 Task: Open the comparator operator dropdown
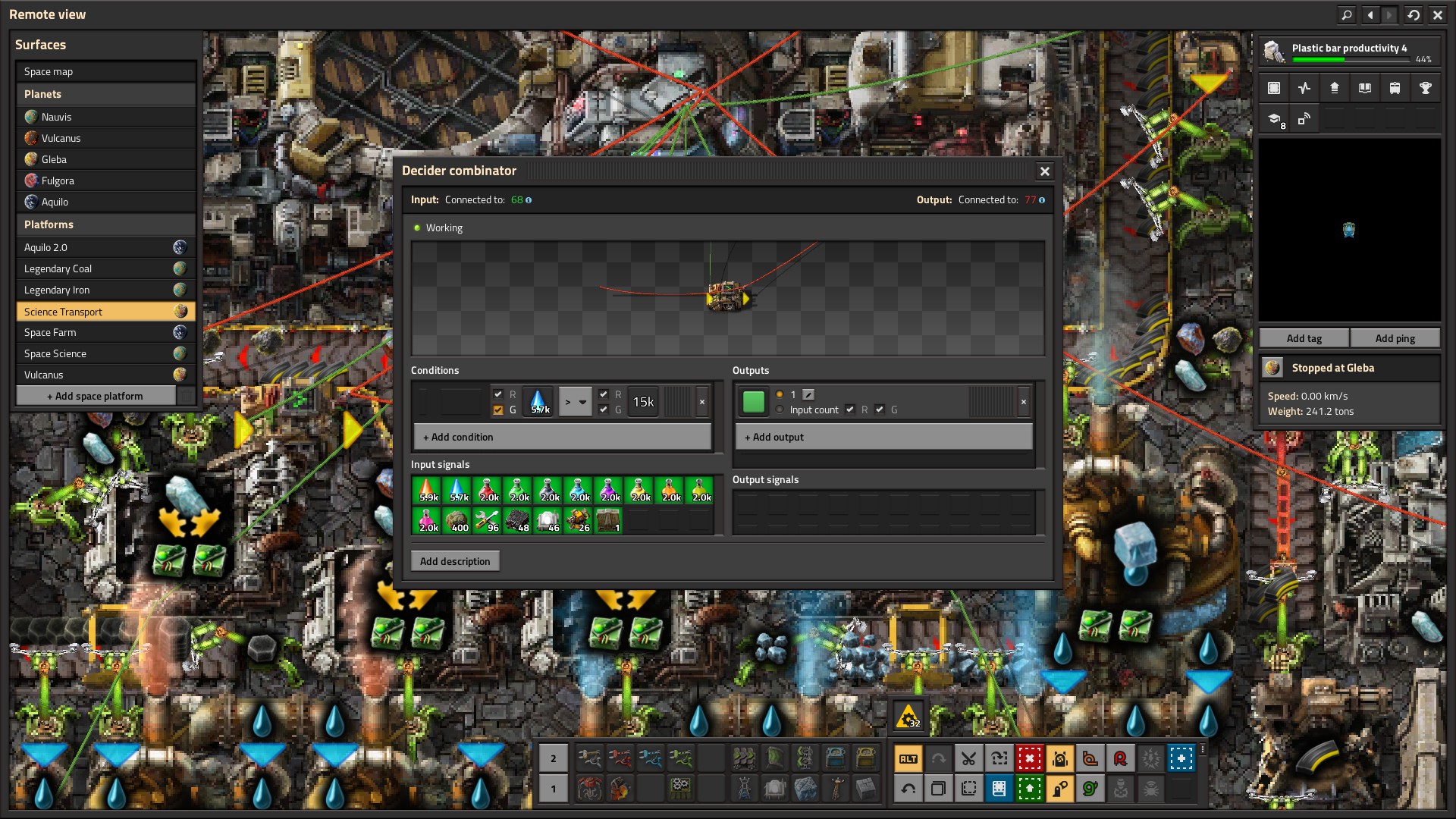coord(575,402)
